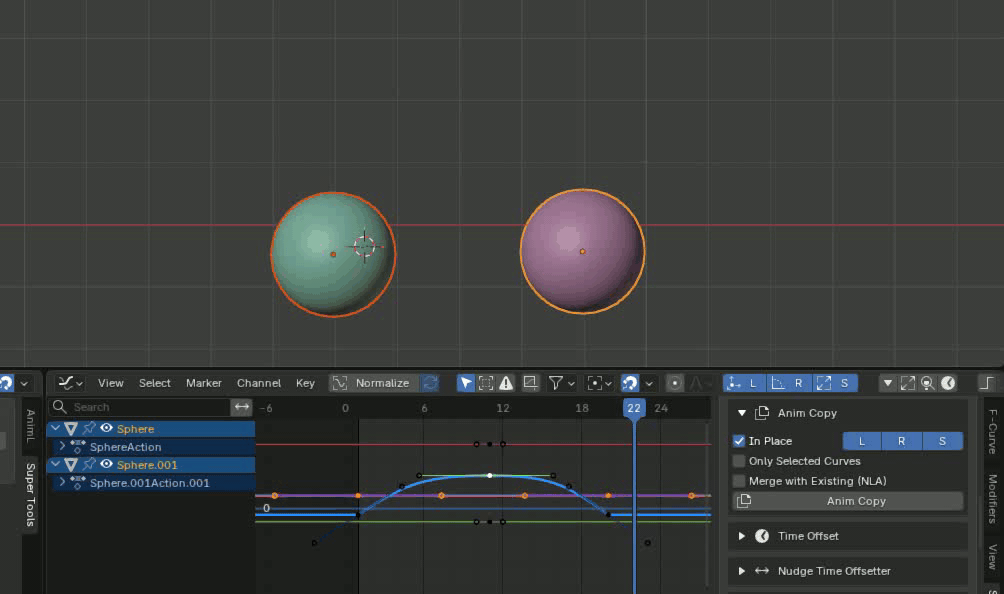Click the proportional falloff curve icon
This screenshot has height=594, width=1004.
(x=698, y=383)
